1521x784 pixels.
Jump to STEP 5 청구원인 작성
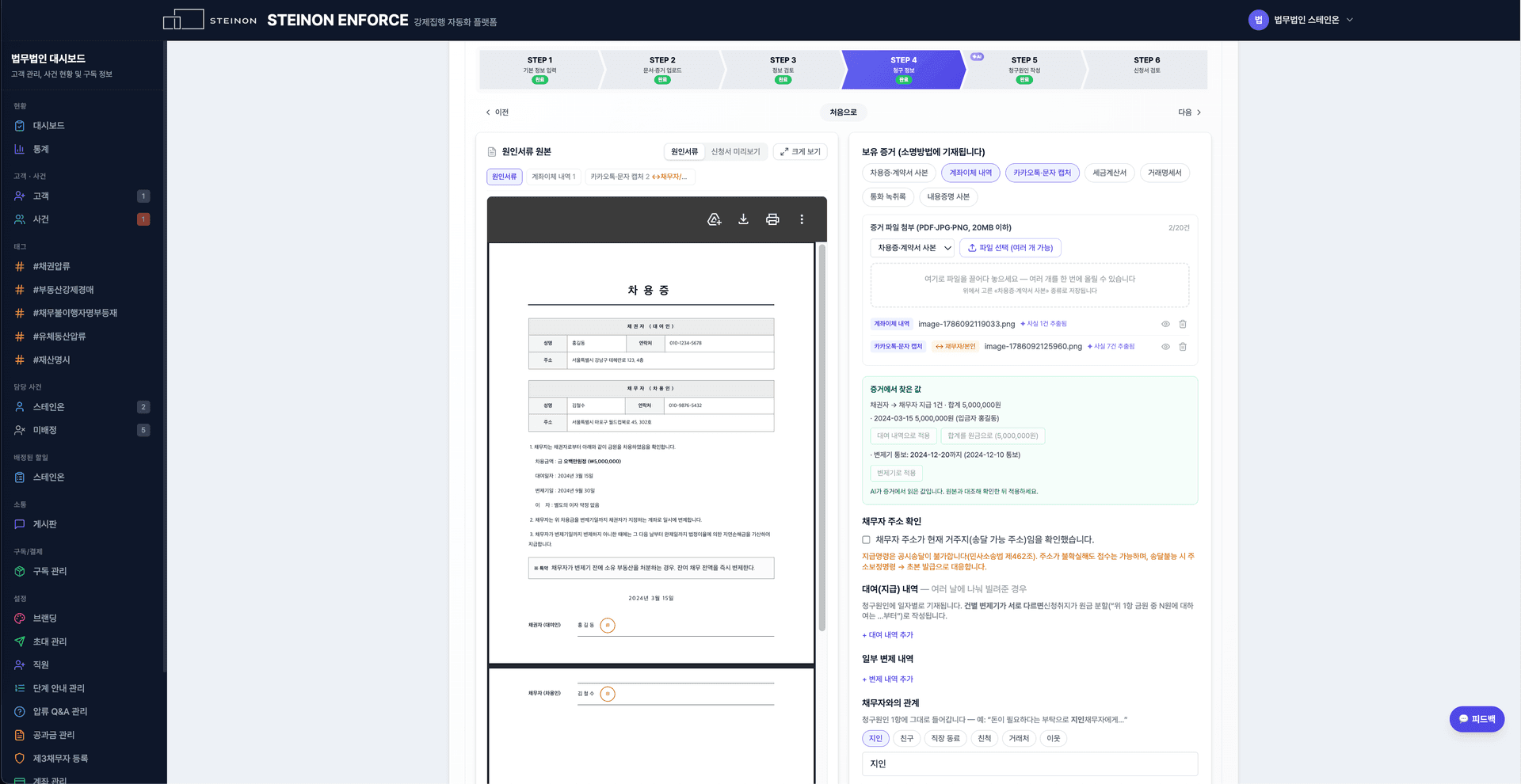click(x=1024, y=70)
